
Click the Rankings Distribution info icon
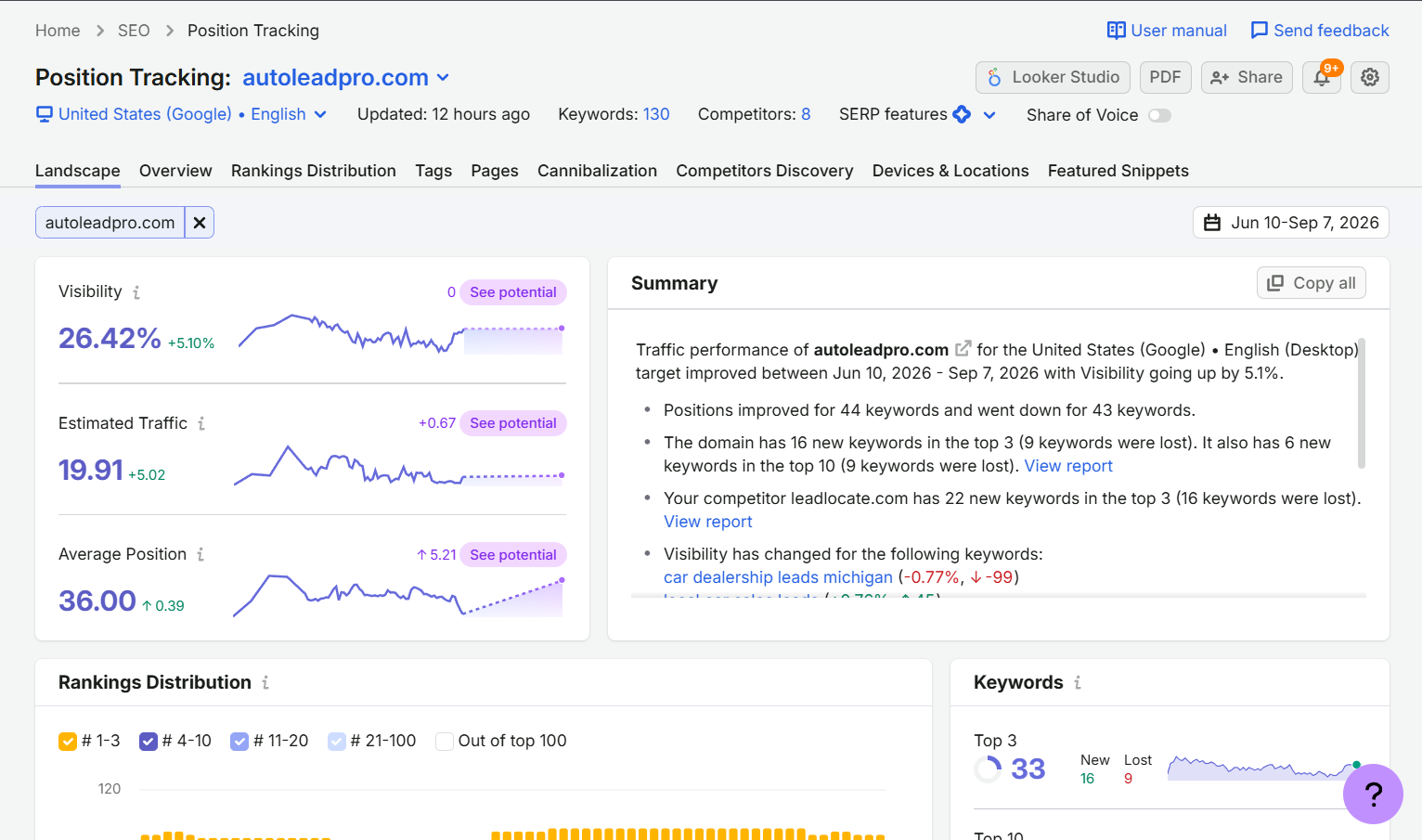pyautogui.click(x=265, y=682)
